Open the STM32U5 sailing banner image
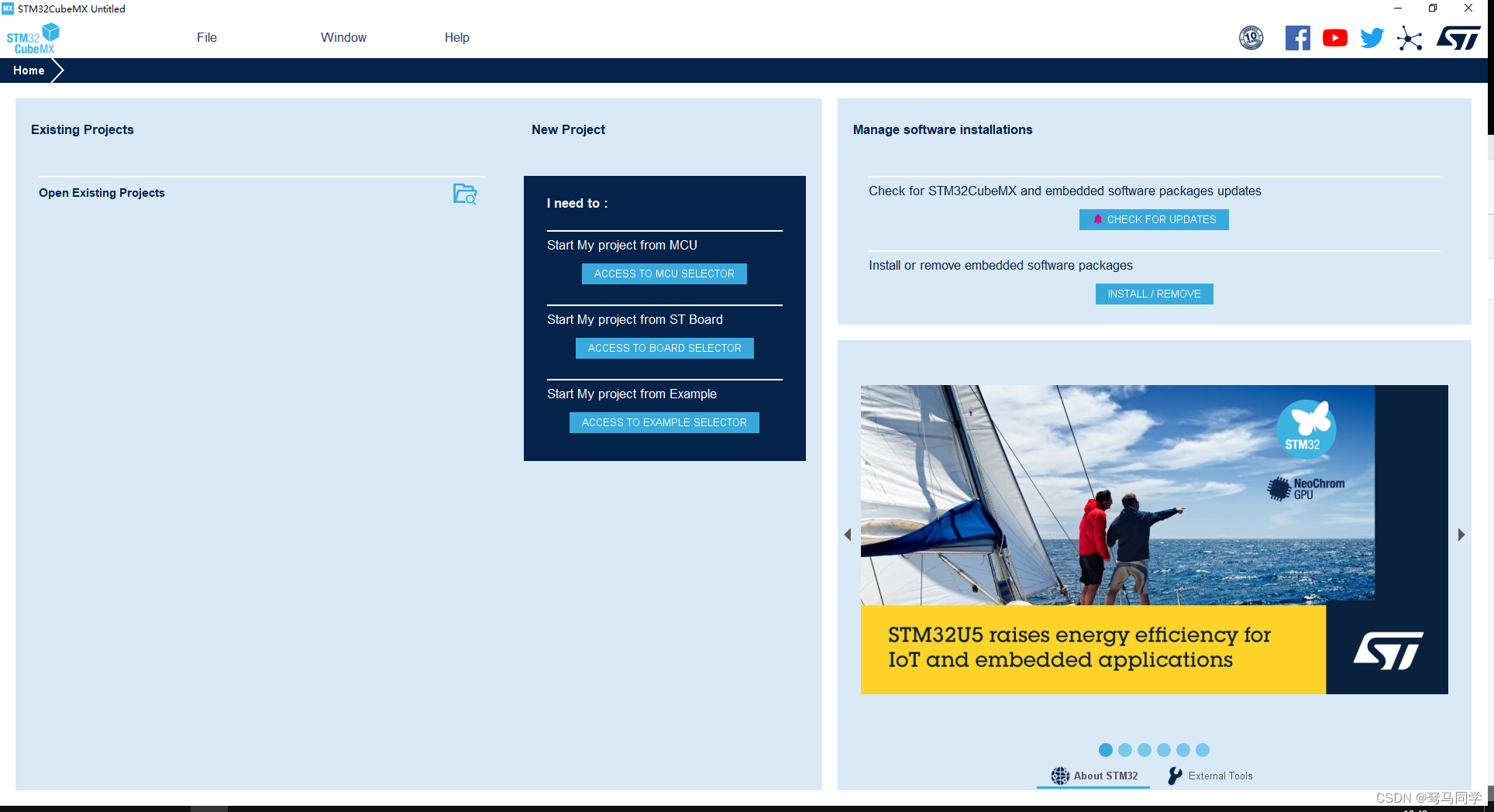This screenshot has width=1494, height=812. pos(1154,539)
